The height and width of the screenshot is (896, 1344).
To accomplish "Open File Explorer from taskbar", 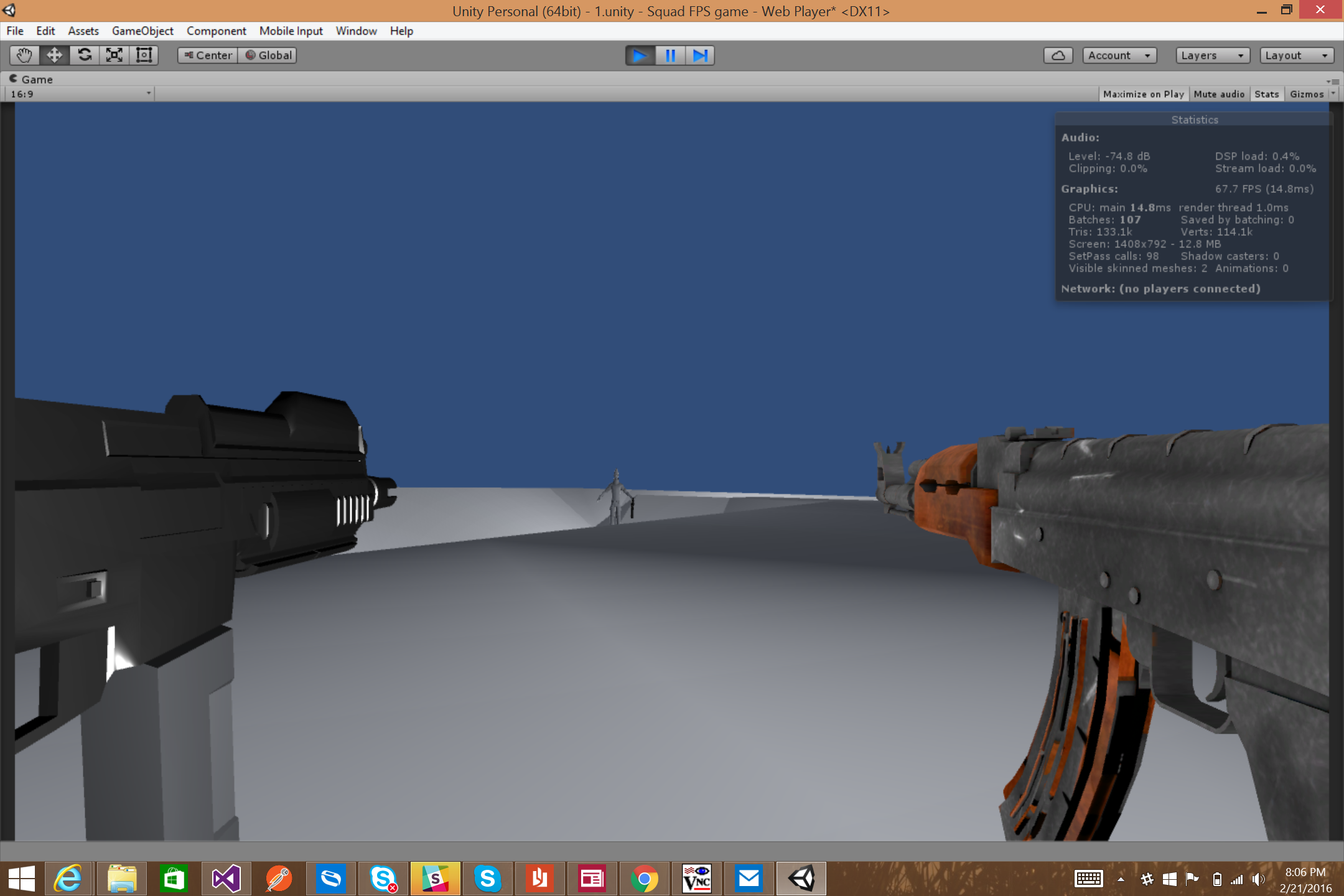I will pyautogui.click(x=121, y=879).
